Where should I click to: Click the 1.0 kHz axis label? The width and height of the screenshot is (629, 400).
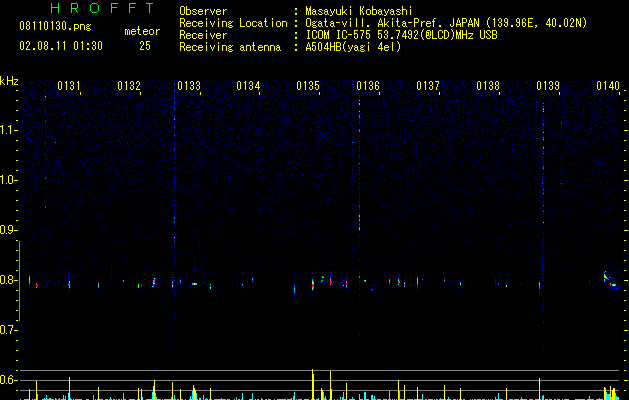pyautogui.click(x=9, y=180)
